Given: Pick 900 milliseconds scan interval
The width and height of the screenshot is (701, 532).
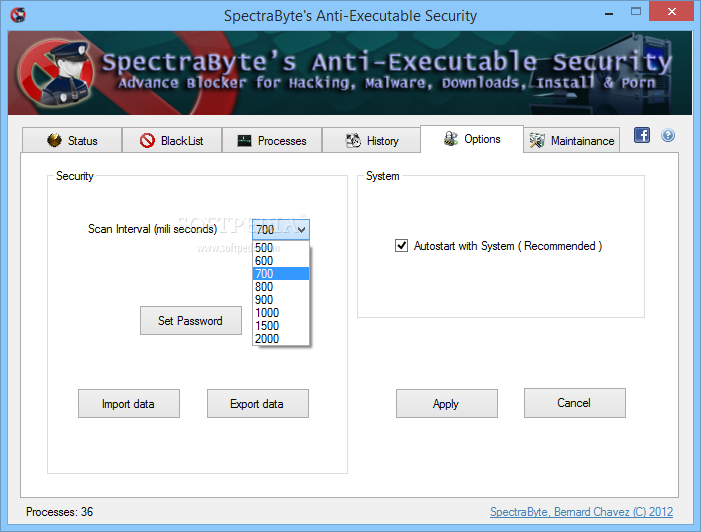Looking at the screenshot, I should click(x=281, y=300).
